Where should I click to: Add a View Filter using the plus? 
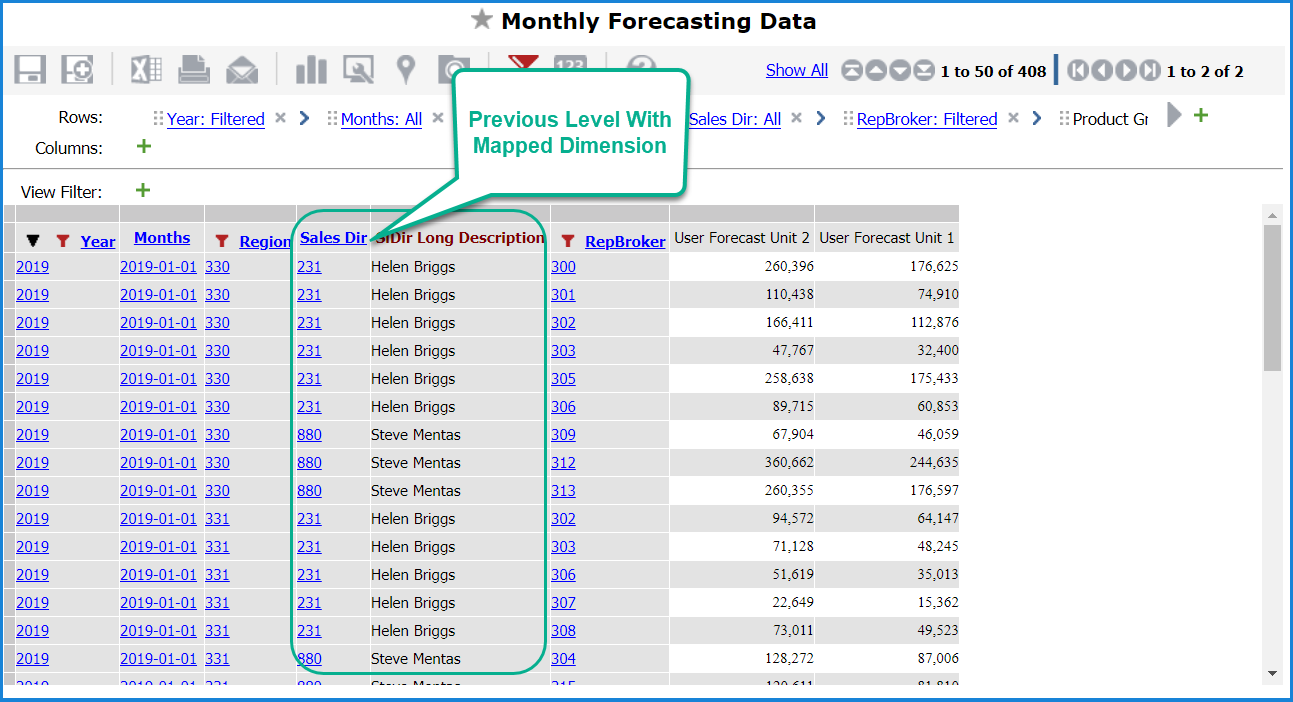point(143,190)
